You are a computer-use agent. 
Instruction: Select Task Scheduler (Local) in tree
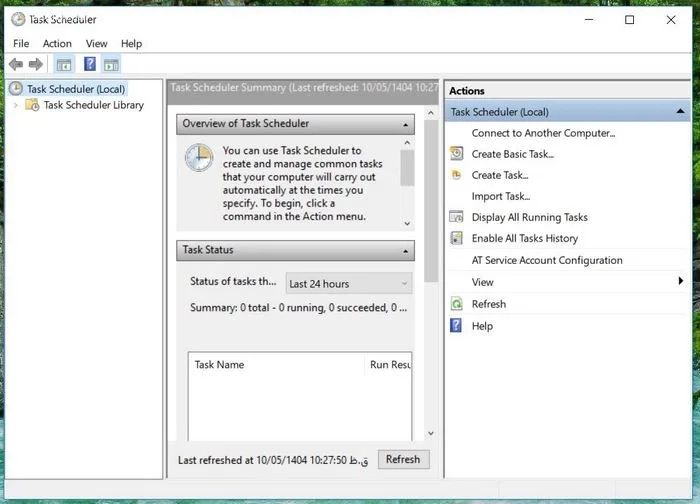[x=76, y=89]
